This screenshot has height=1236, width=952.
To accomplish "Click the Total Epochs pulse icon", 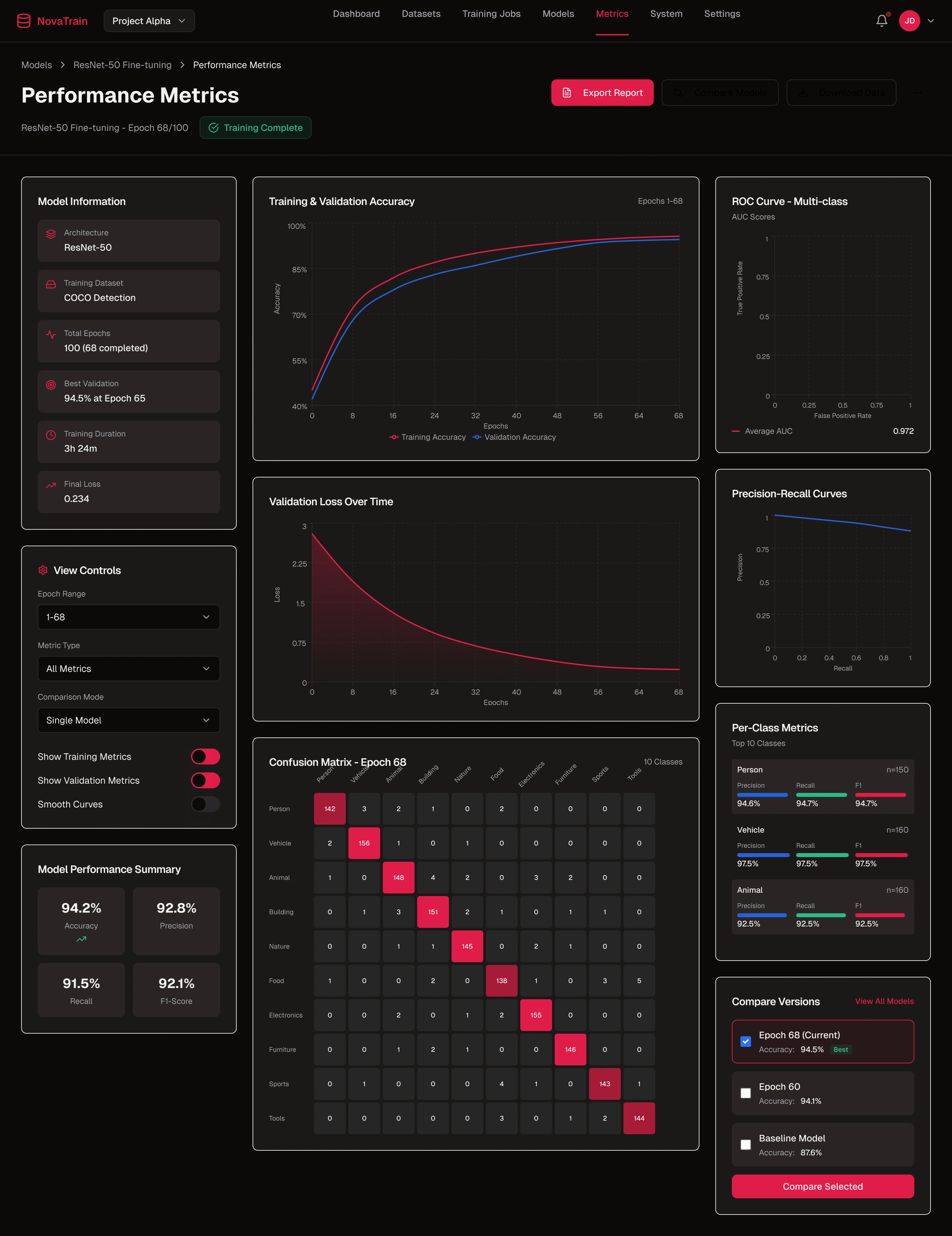I will 51,335.
